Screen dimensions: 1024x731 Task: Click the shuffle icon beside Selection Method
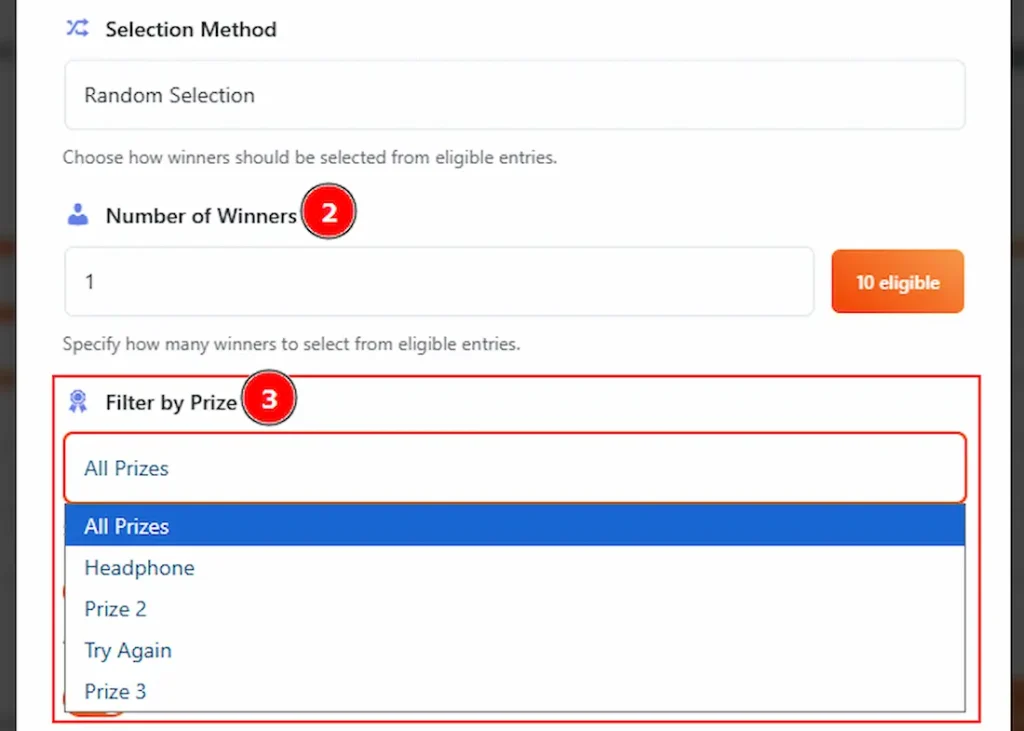coord(77,29)
